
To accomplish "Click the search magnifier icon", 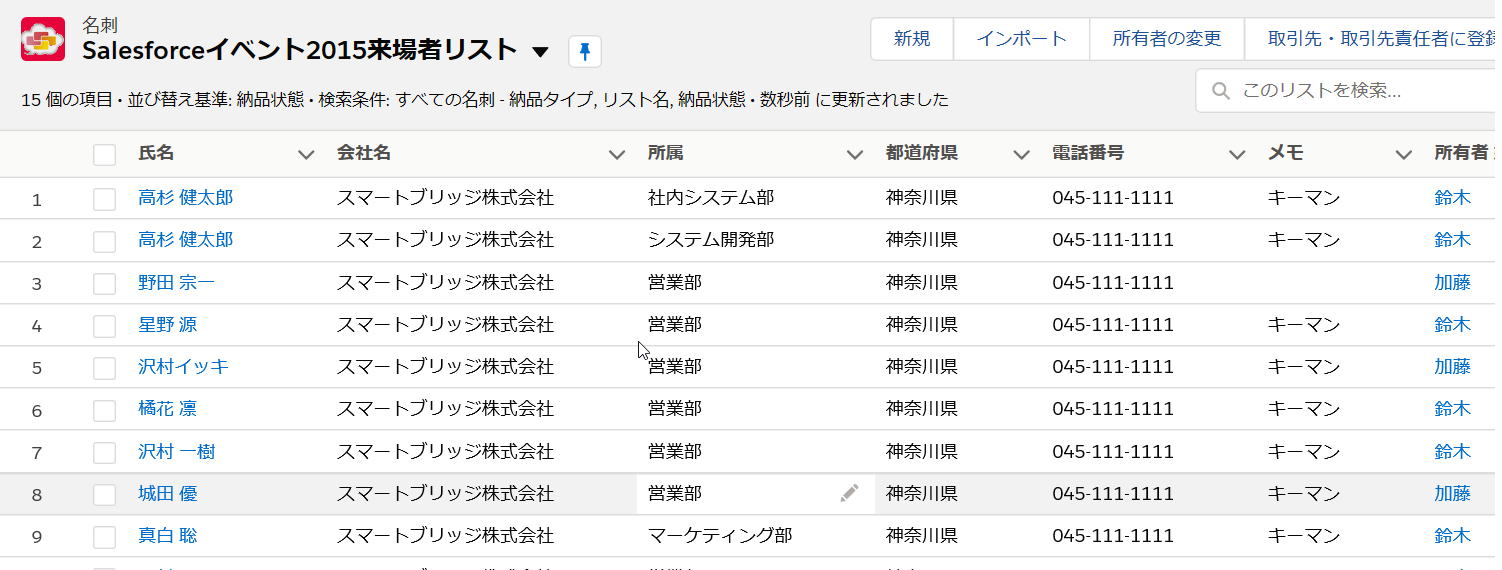I will pos(1220,91).
